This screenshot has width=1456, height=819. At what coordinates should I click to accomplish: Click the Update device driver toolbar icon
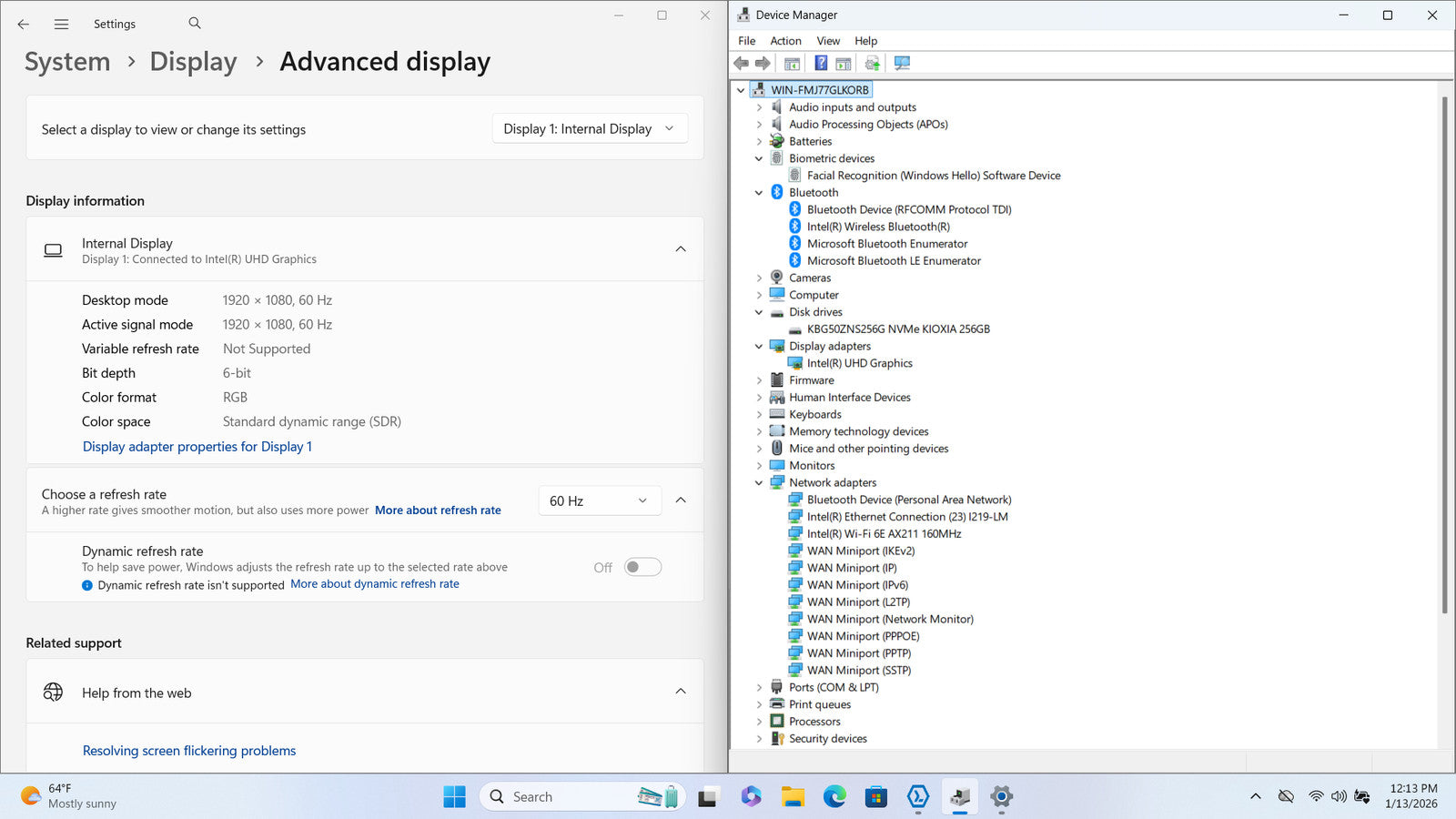pos(872,63)
